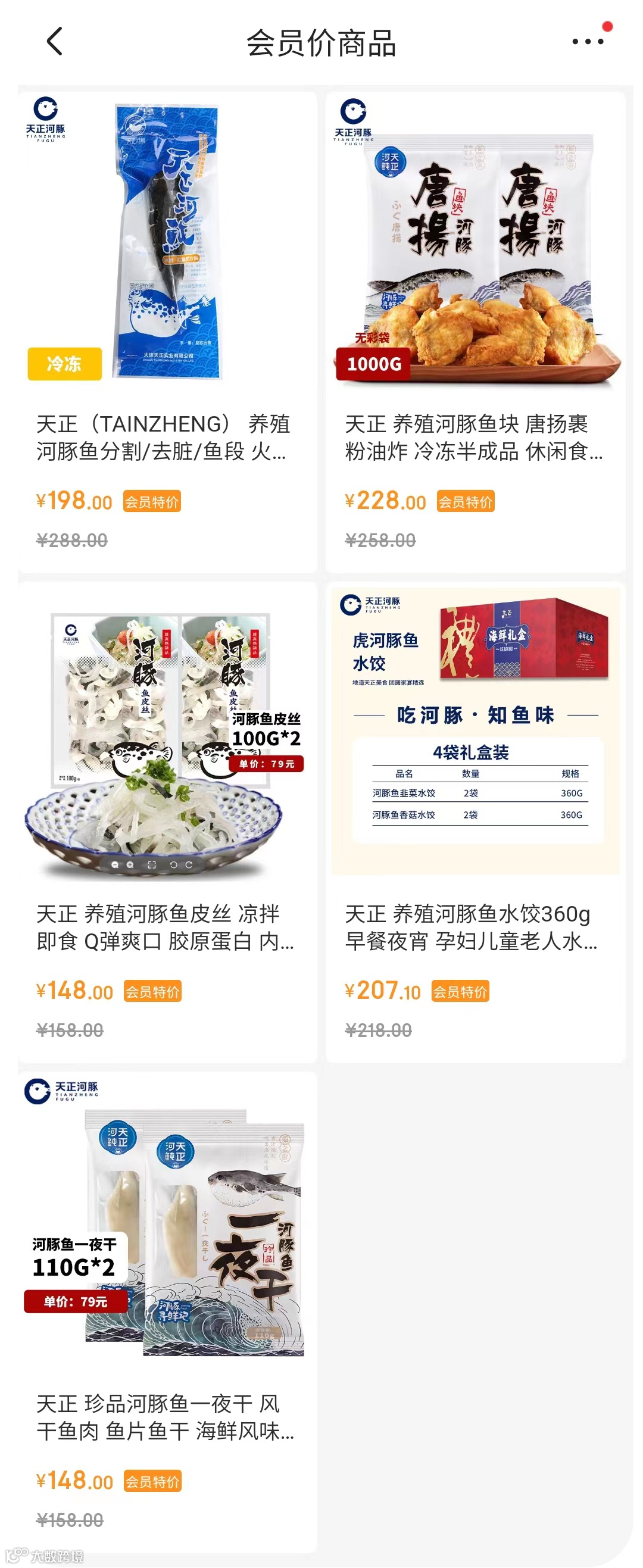
Task: Tap the Tianzheng Fugu logo on pufferfish package
Action: tap(46, 119)
